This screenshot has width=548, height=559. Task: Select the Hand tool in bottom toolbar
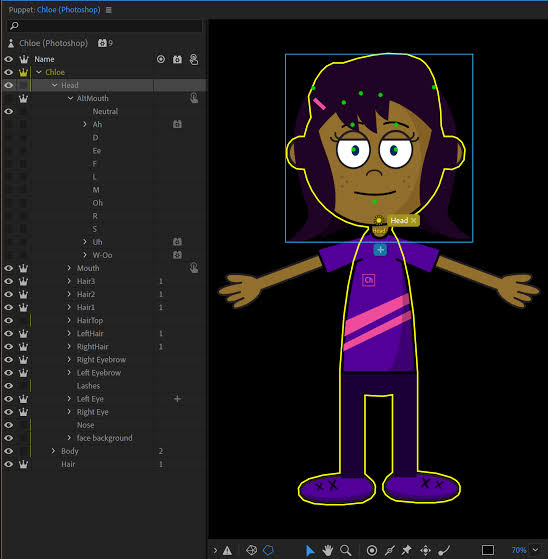pos(328,550)
